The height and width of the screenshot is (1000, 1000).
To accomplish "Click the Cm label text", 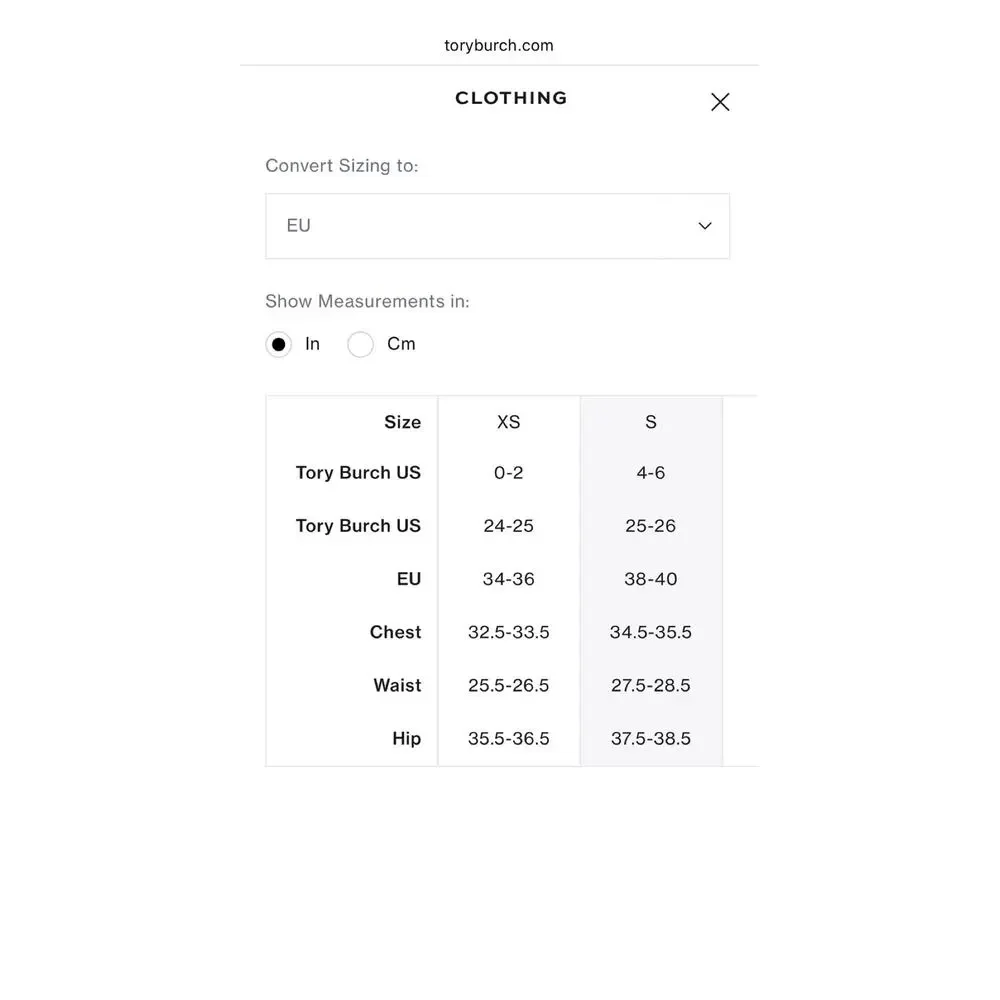I will point(401,344).
